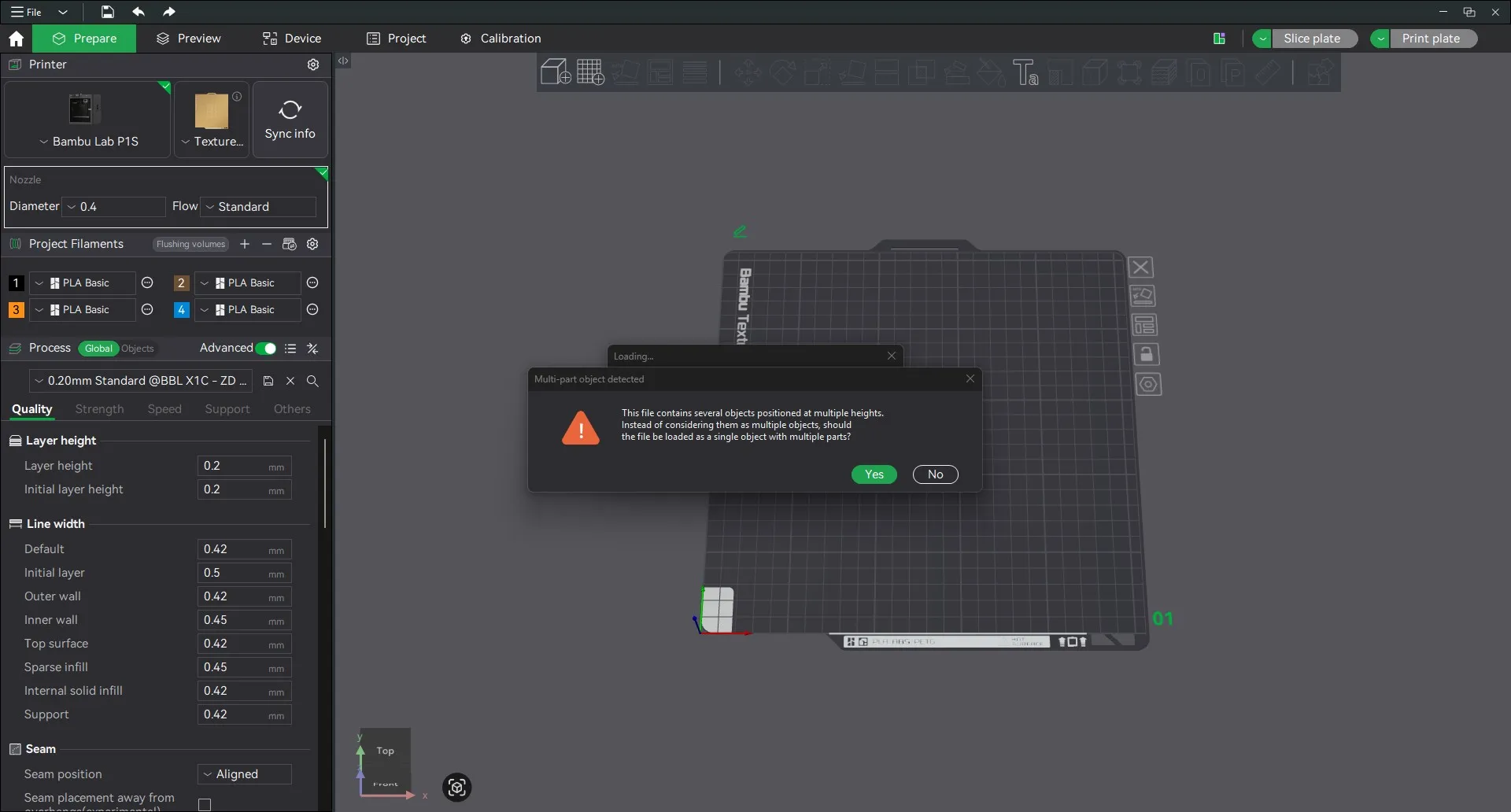Screen dimensions: 1511x812
Task: Click Yes in multi-part dialog
Action: click(874, 474)
